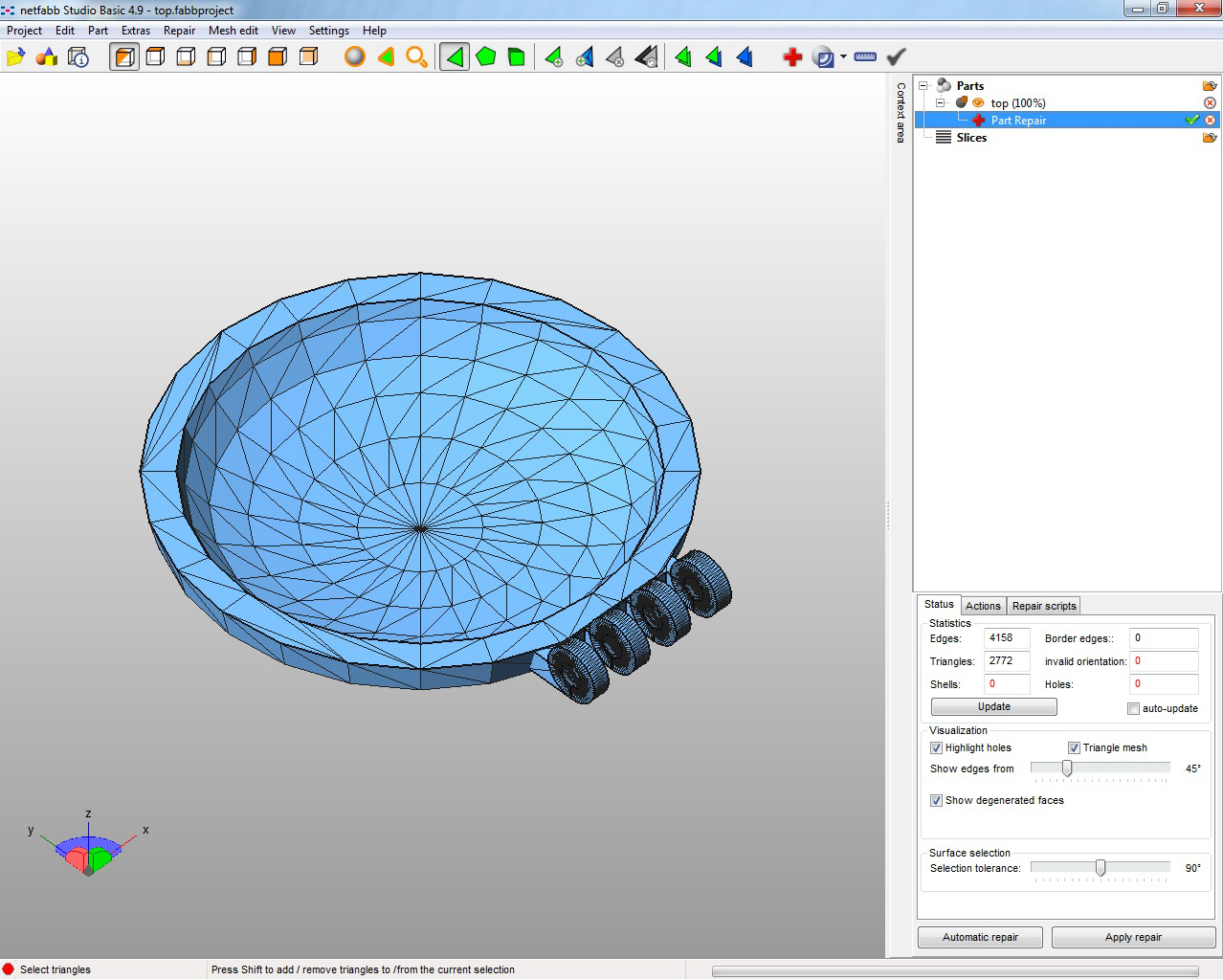
Task: Open the Repair menu
Action: pyautogui.click(x=179, y=31)
